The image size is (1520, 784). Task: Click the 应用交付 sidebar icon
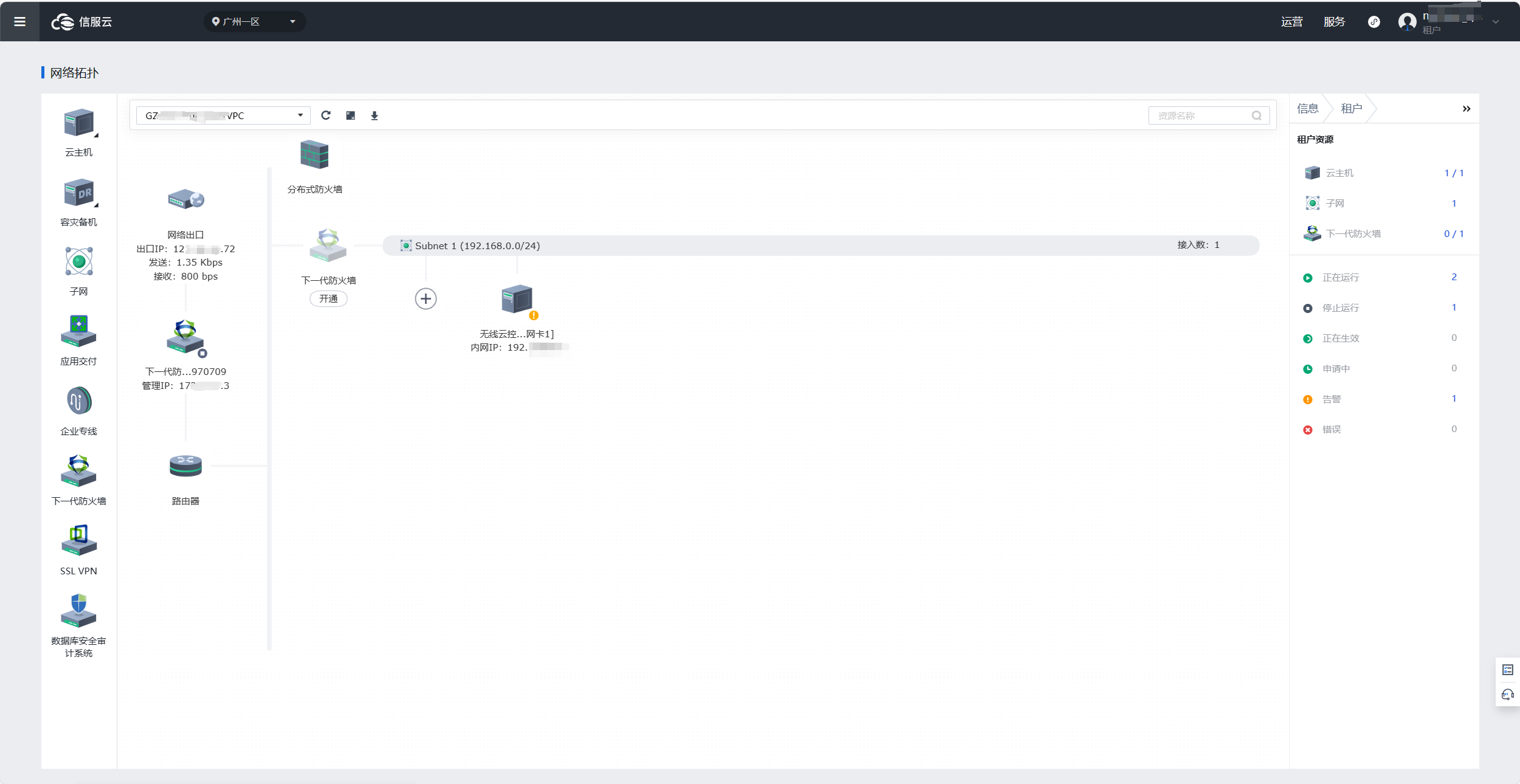tap(78, 331)
